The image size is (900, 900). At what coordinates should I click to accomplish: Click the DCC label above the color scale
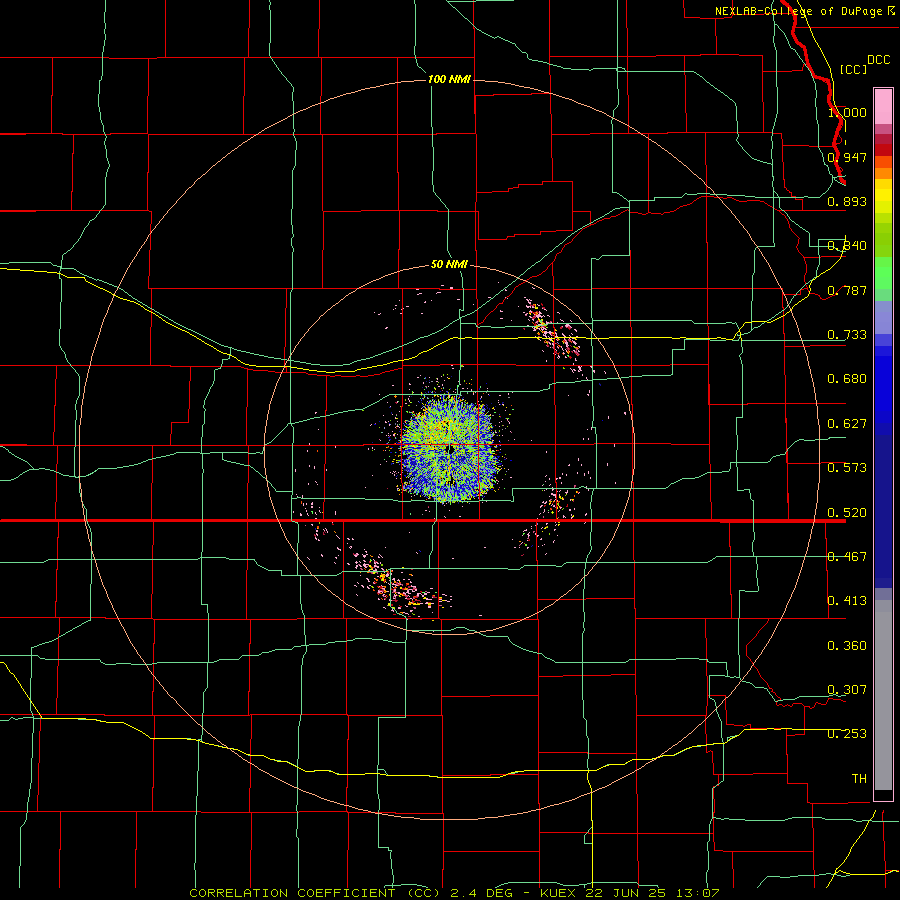(878, 60)
